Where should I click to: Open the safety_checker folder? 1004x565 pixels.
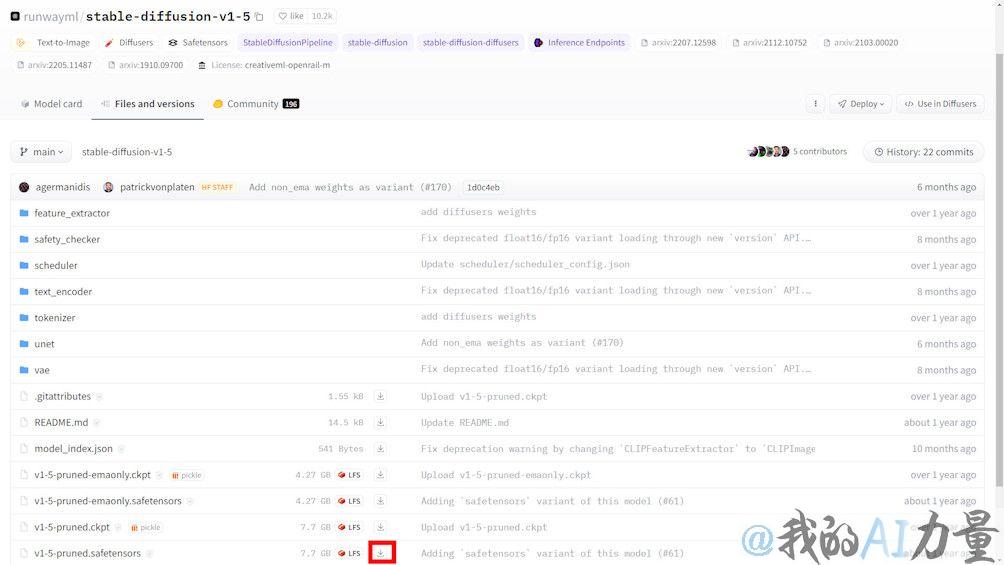click(67, 239)
